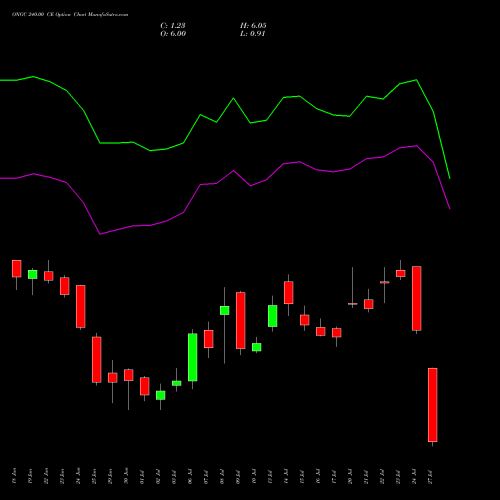Viewport: 500px width, 500px height.
Task: Select the green candlestick for 08 Jul
Action: click(x=225, y=310)
